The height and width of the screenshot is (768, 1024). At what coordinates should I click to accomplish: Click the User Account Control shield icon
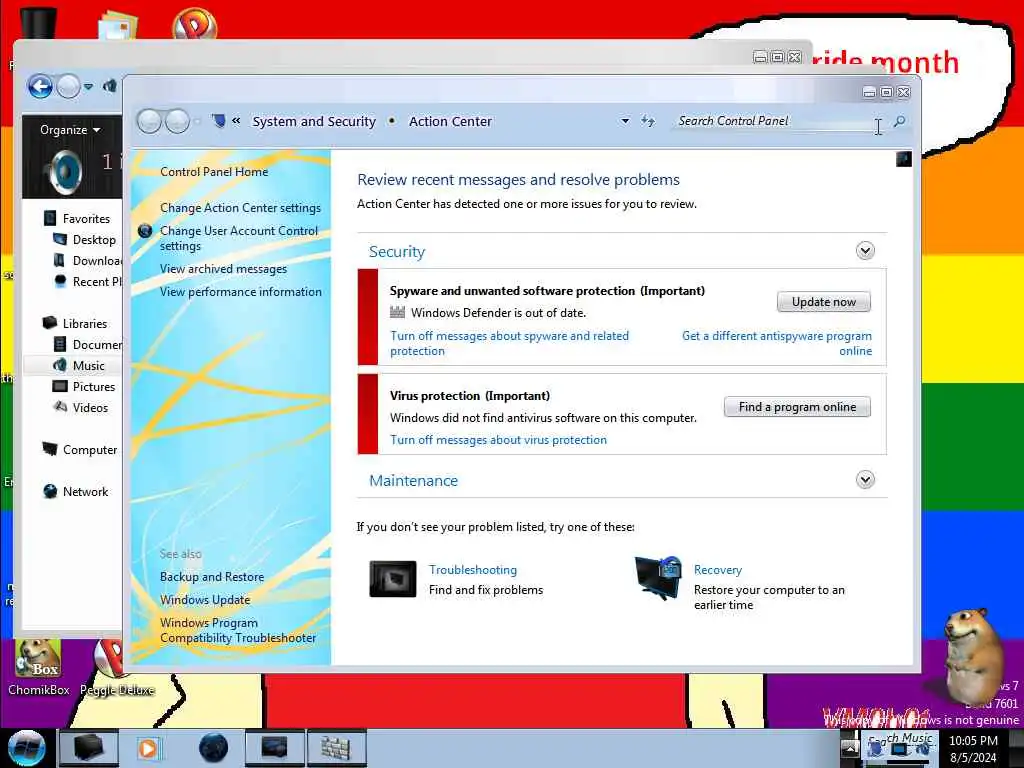(x=146, y=231)
